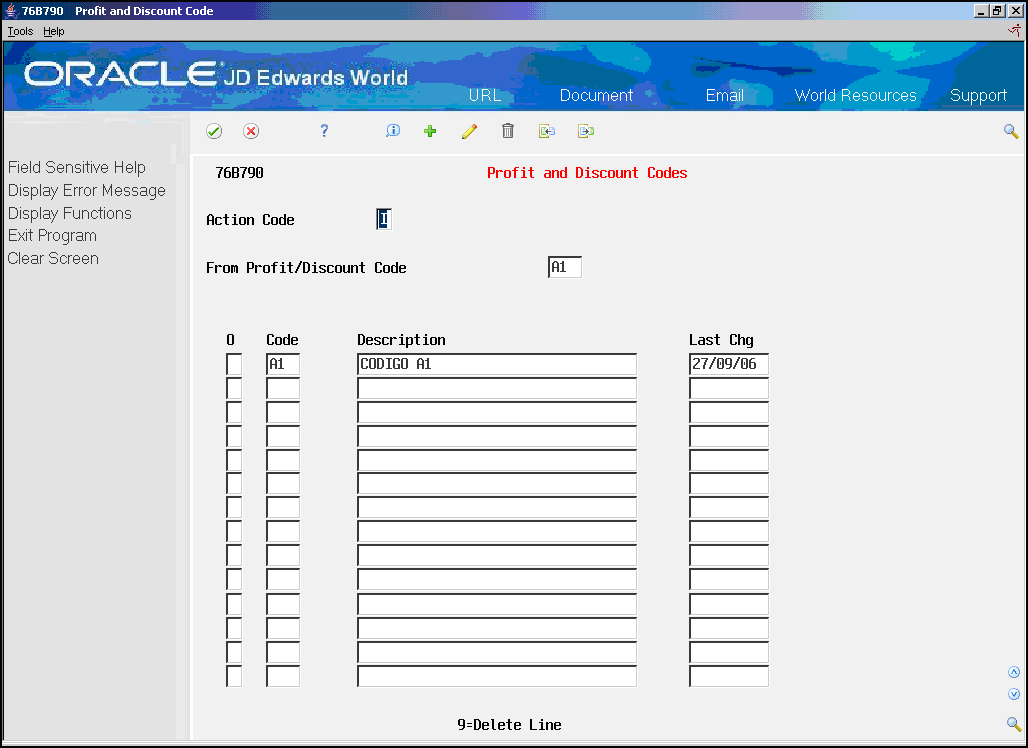Image resolution: width=1028 pixels, height=748 pixels.
Task: Click option field in CODIGO A1 row
Action: pyautogui.click(x=233, y=364)
